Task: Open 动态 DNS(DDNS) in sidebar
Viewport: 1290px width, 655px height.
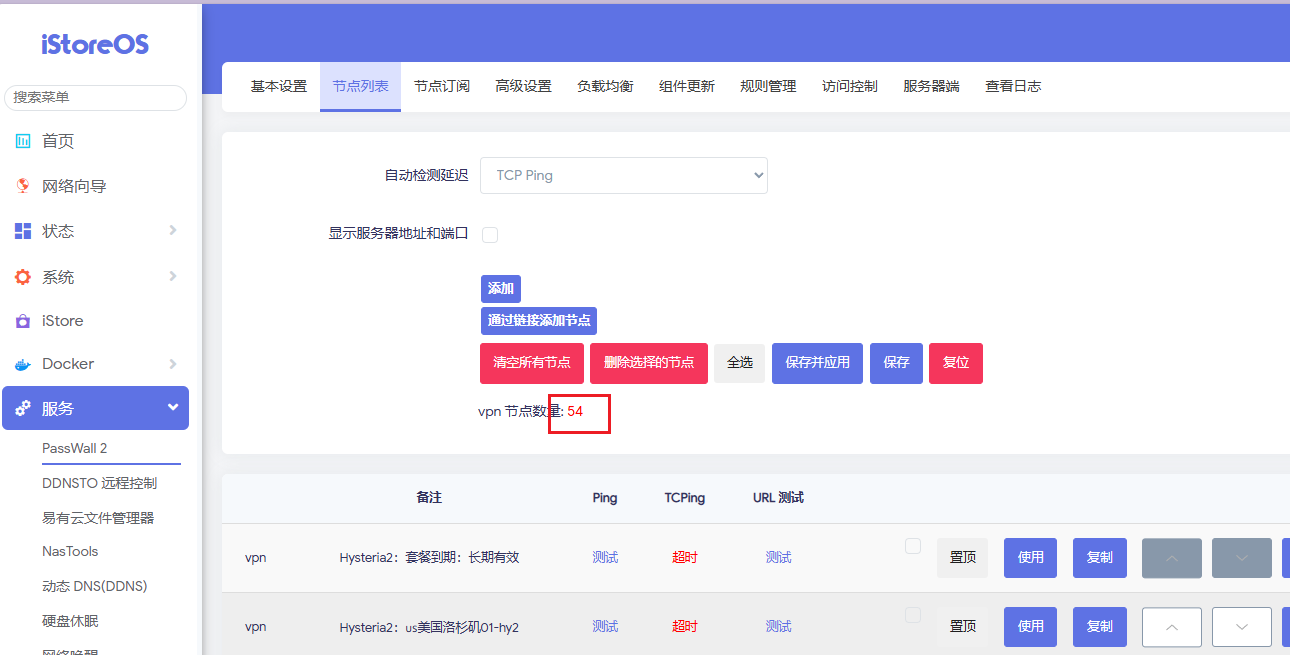Action: pyautogui.click(x=94, y=586)
